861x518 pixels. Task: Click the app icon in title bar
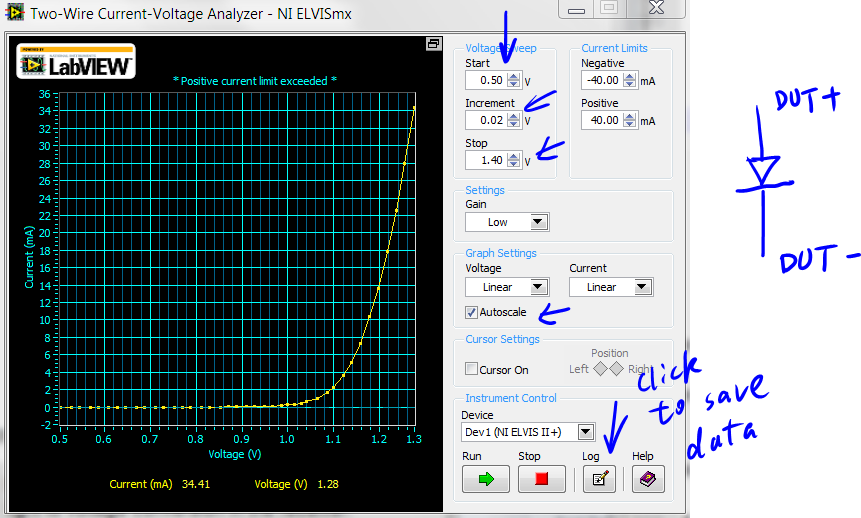[x=14, y=12]
